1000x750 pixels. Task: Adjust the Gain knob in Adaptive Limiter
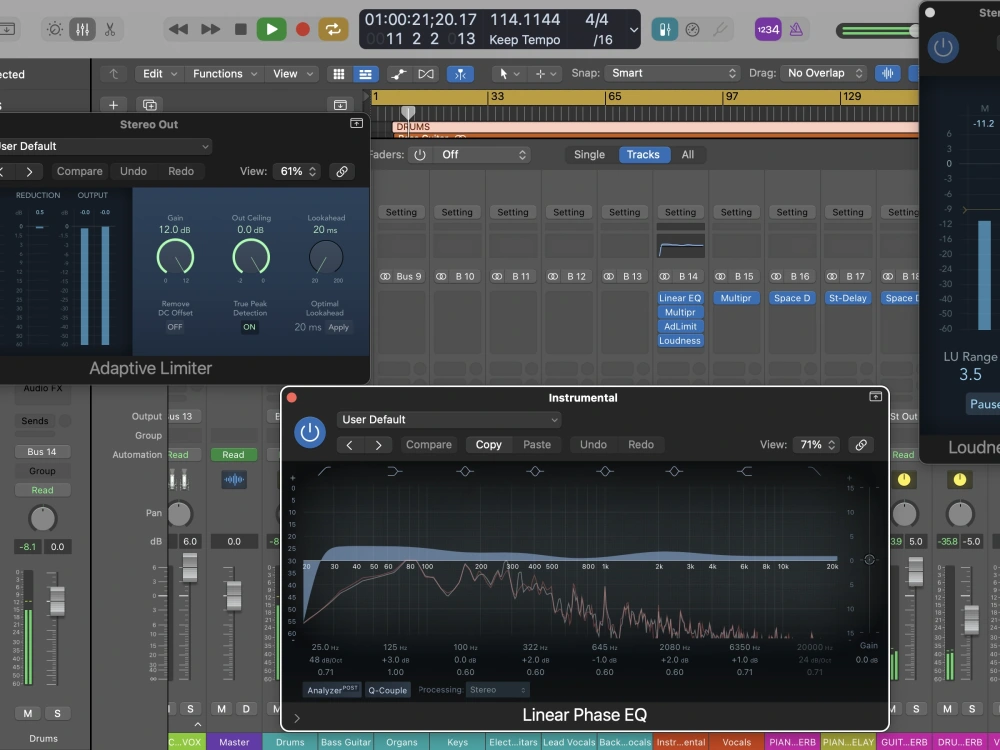point(175,257)
